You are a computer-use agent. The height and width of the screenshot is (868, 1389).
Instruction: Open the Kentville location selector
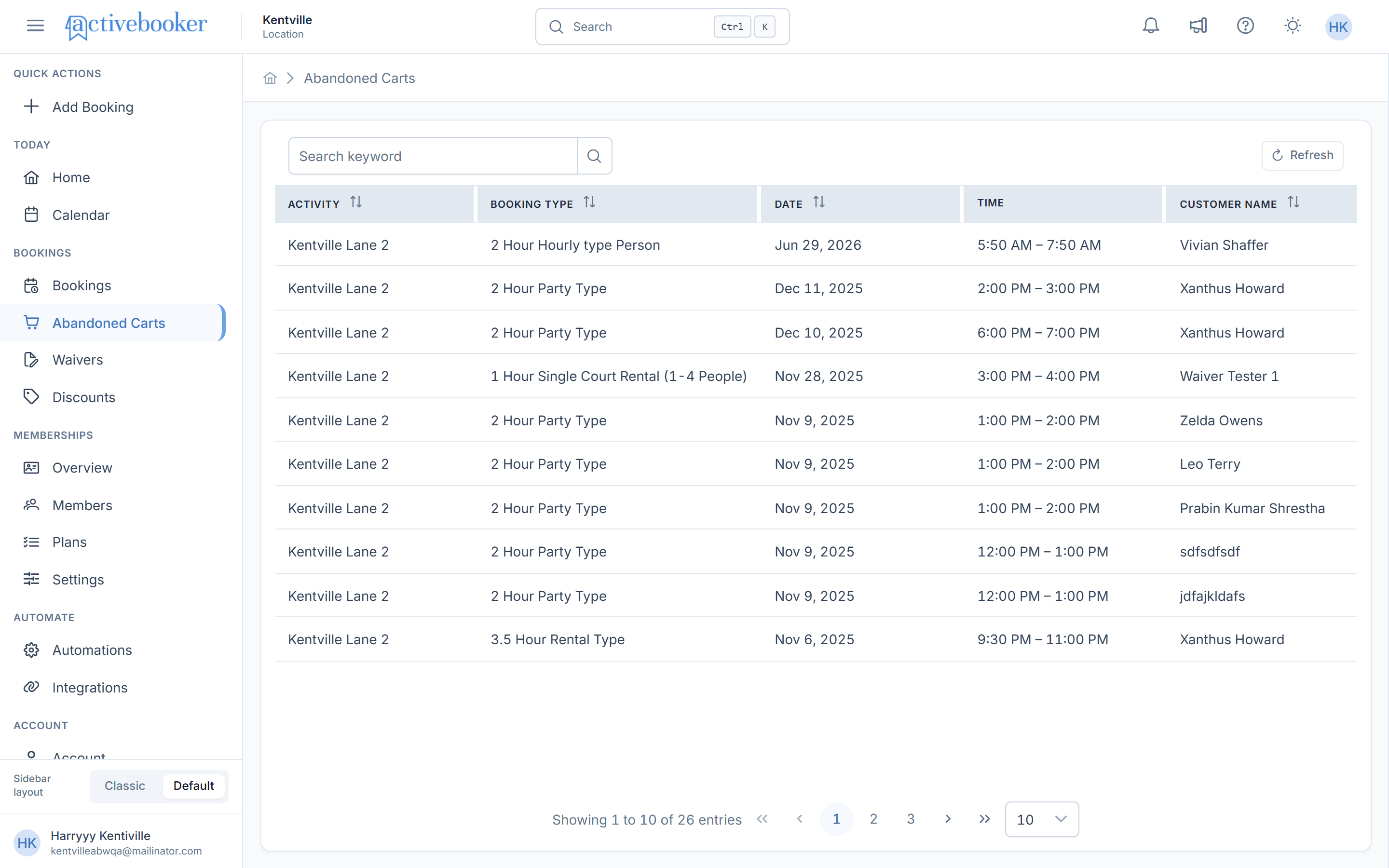click(x=287, y=27)
